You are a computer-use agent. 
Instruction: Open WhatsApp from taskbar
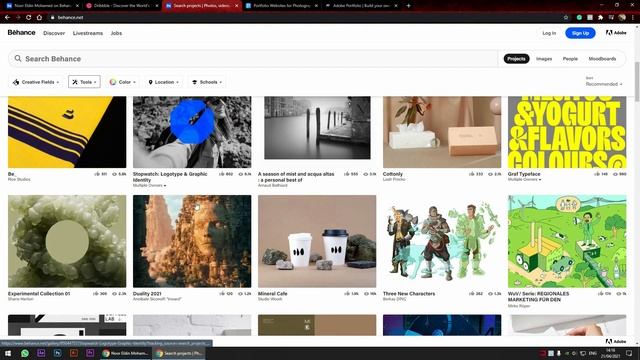[x=24, y=353]
